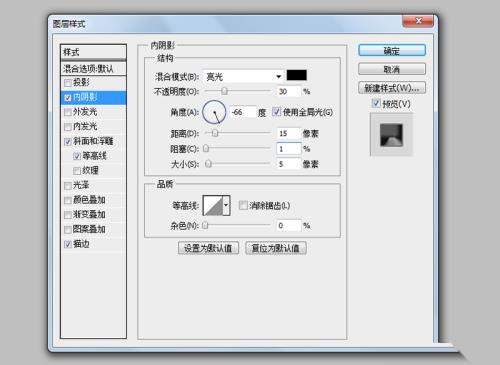Open 混合选项:默认 blending options
The height and width of the screenshot is (365, 500).
(93, 69)
